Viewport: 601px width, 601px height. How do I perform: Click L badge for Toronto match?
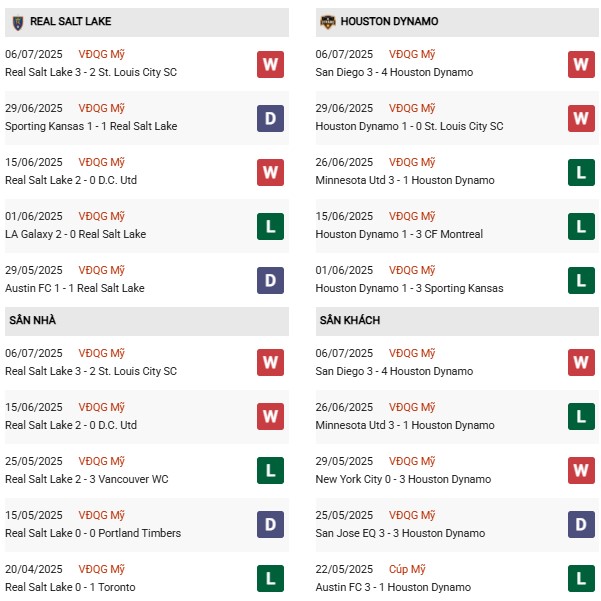(270, 579)
